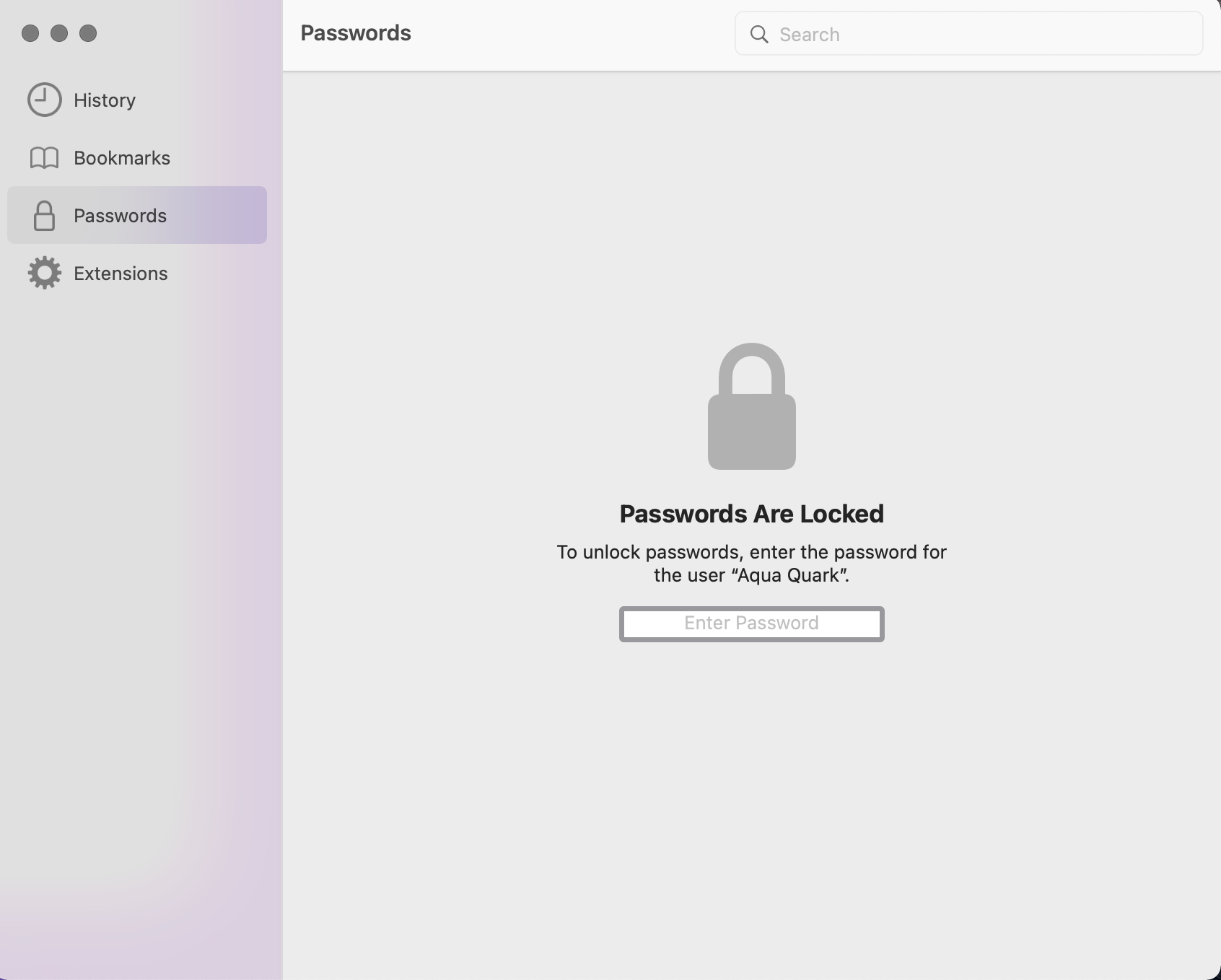
Task: Go to the Extensions section label
Action: [x=121, y=274]
